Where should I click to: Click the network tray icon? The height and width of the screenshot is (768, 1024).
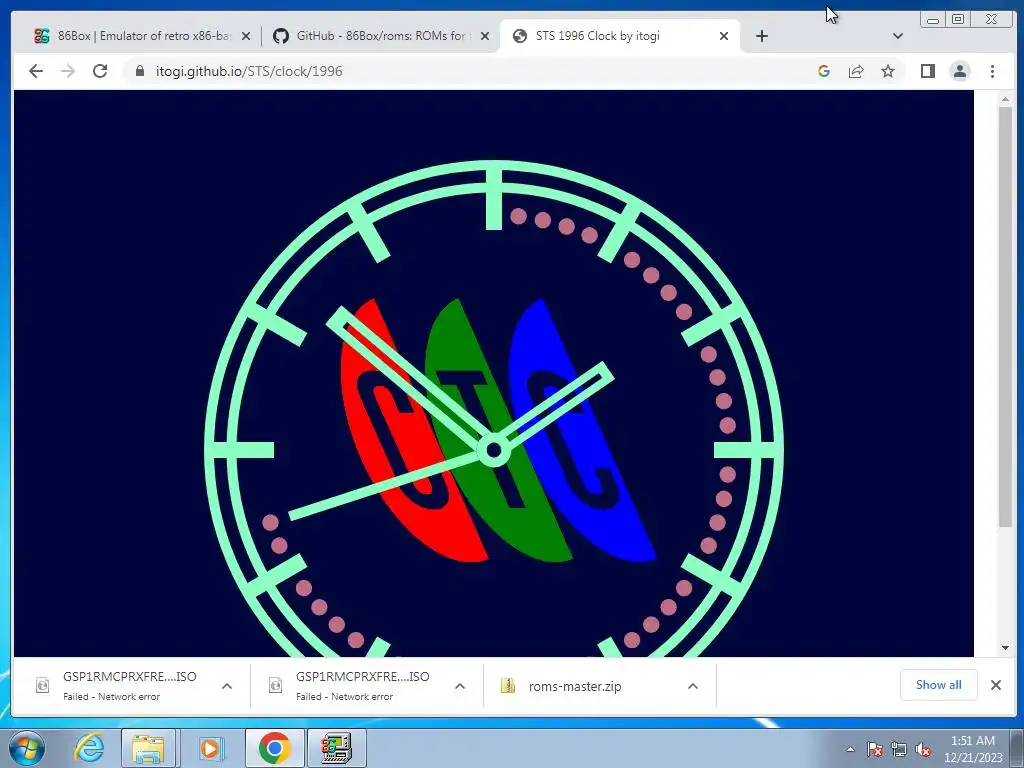coord(899,749)
